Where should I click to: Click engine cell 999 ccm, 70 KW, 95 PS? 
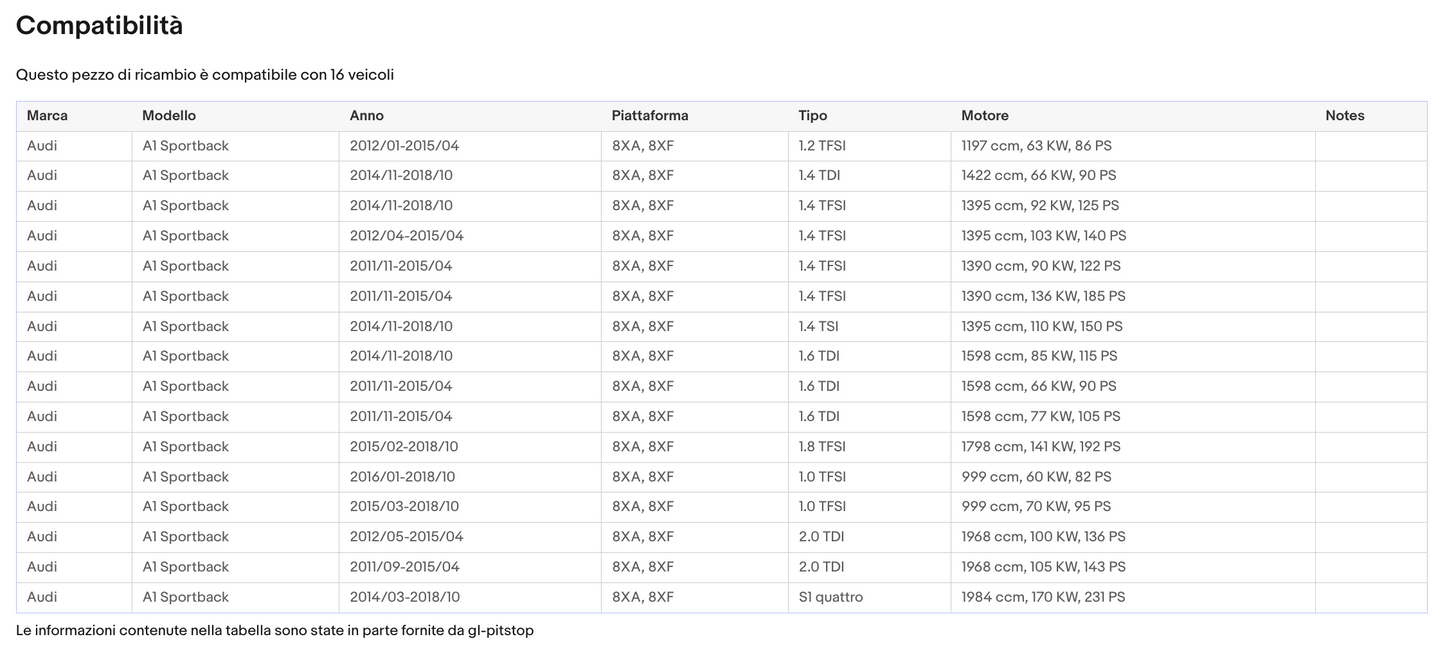(1036, 507)
